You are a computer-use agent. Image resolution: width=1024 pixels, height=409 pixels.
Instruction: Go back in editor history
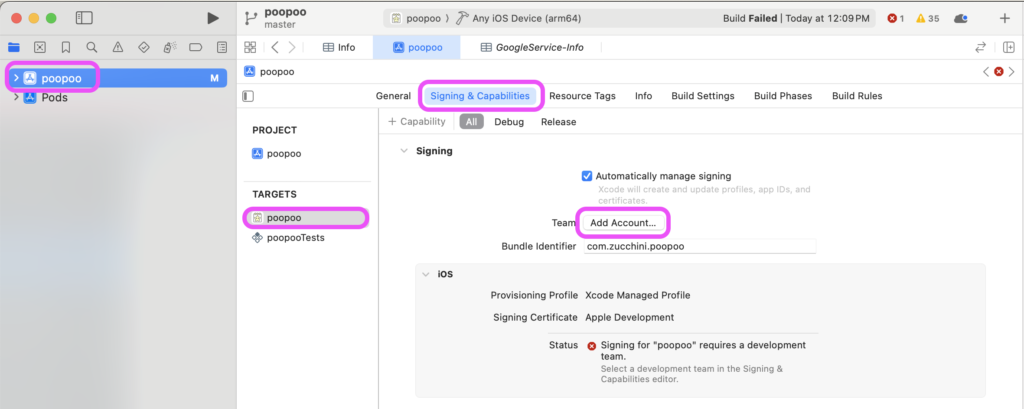(275, 47)
